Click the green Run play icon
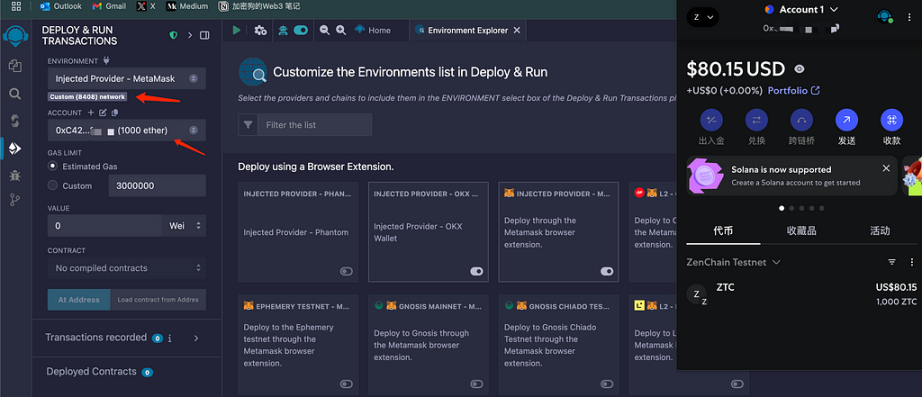The width and height of the screenshot is (922, 397). tap(236, 30)
